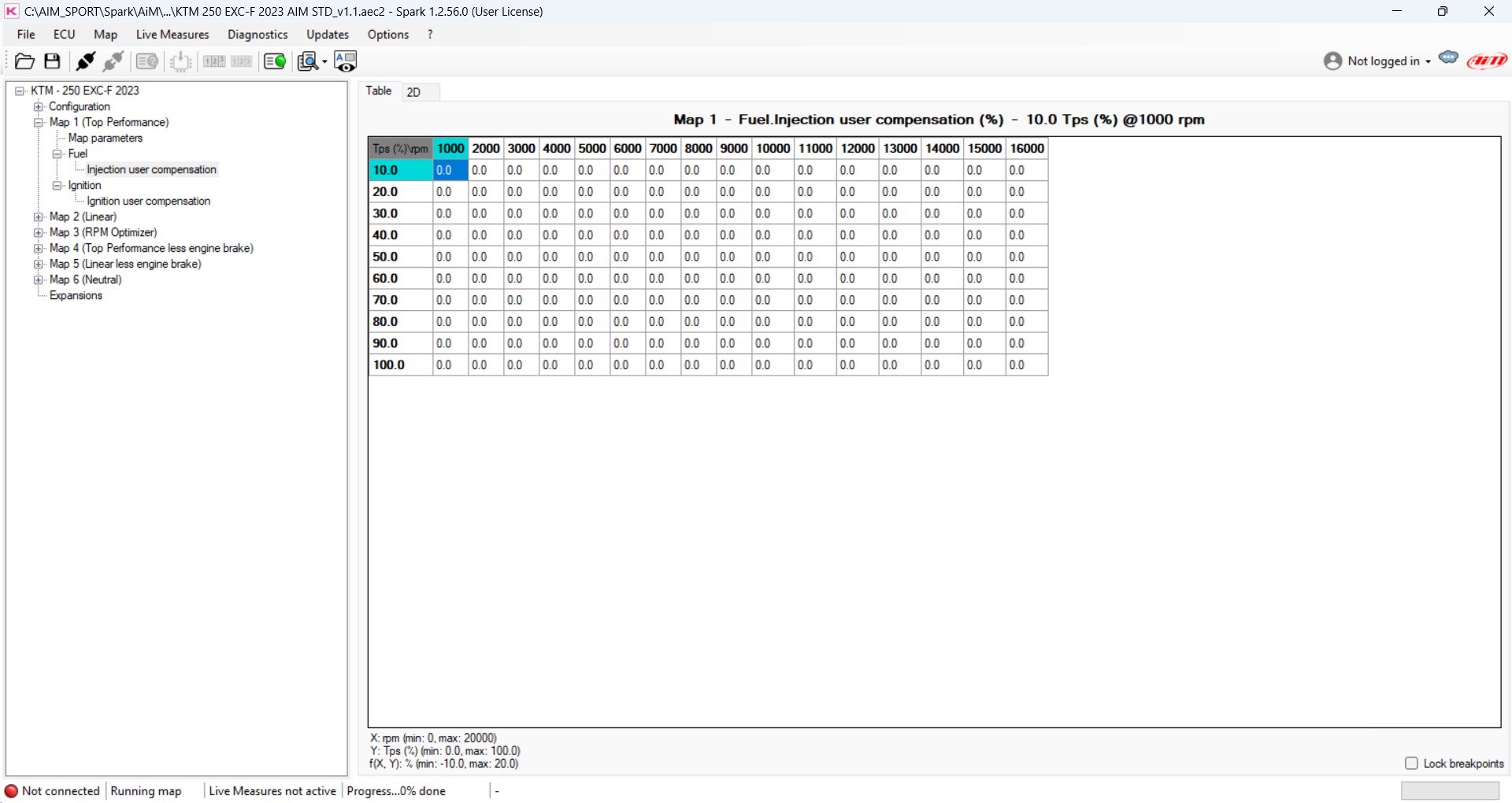This screenshot has width=1512, height=803.
Task: Save the map with floppy disk icon
Action: coord(53,61)
